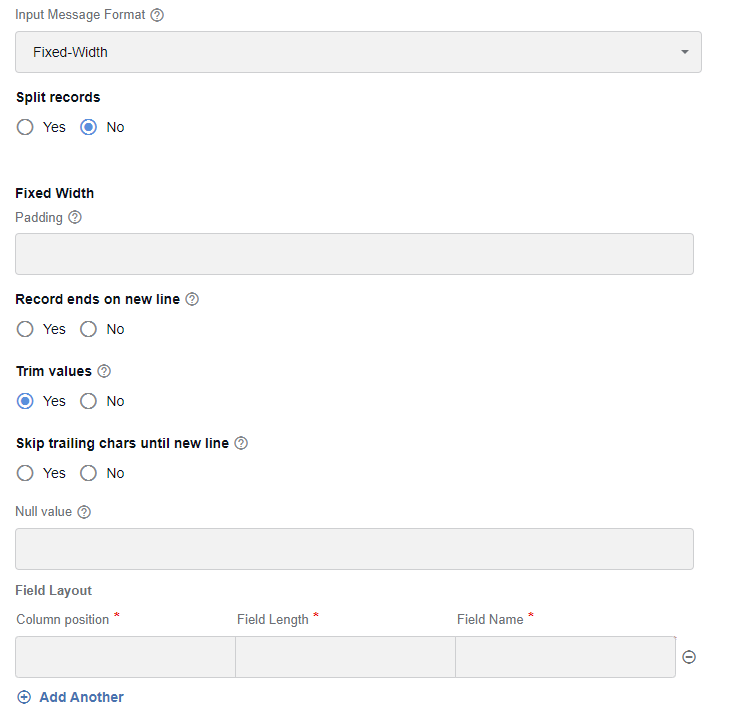Click the dropdown arrow of Input Message Format
The image size is (748, 711).
685,52
